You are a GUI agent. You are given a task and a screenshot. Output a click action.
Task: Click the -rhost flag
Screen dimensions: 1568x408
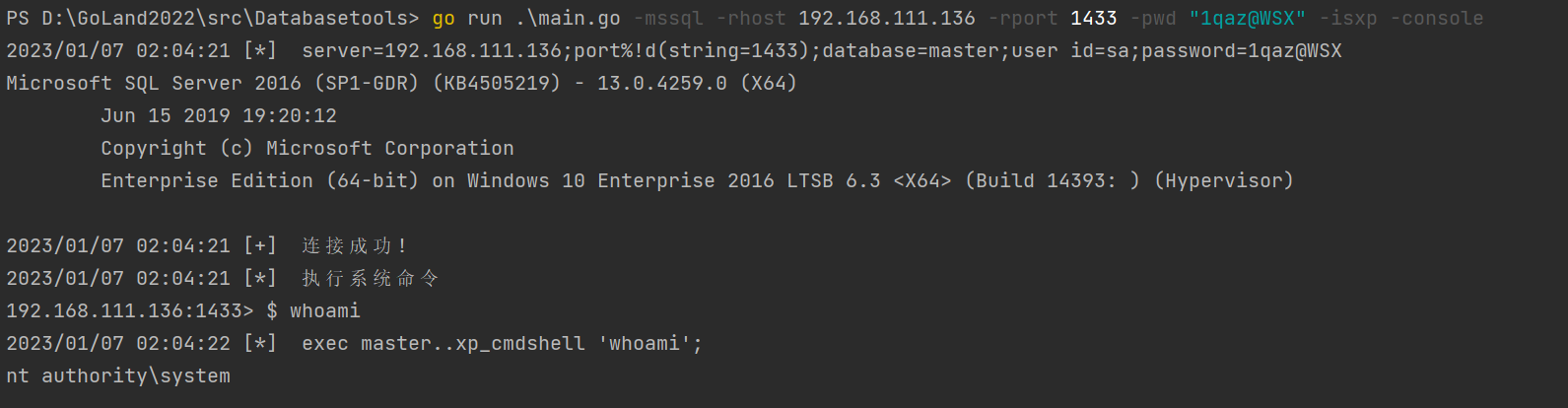point(751,19)
